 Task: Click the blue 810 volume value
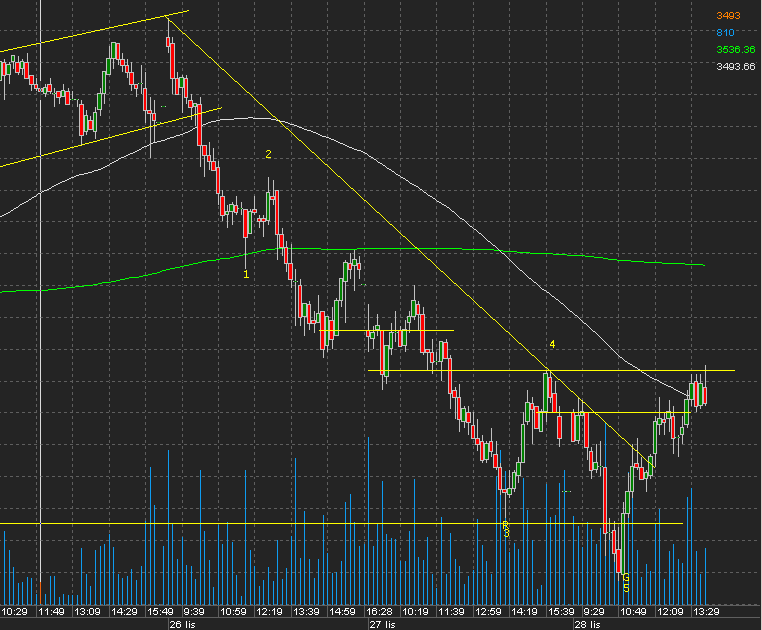(x=725, y=32)
